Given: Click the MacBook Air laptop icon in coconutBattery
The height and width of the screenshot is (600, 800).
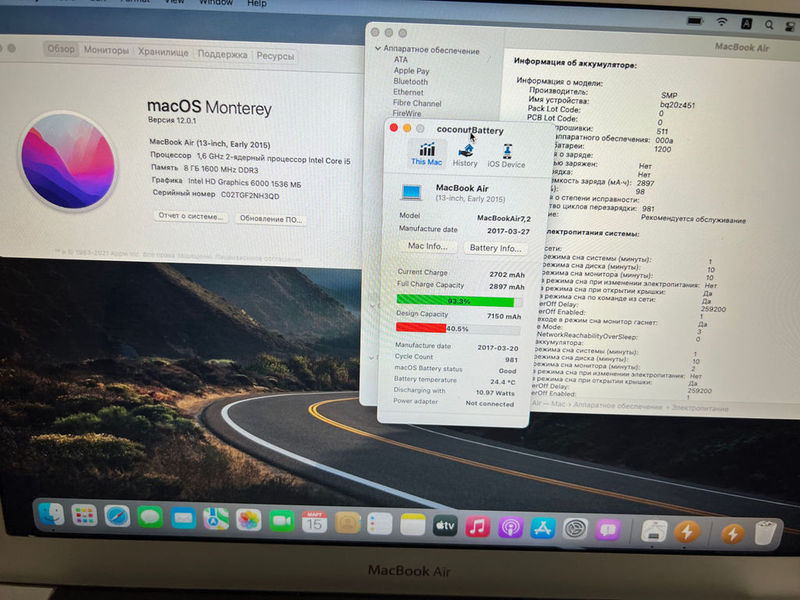Looking at the screenshot, I should 411,193.
